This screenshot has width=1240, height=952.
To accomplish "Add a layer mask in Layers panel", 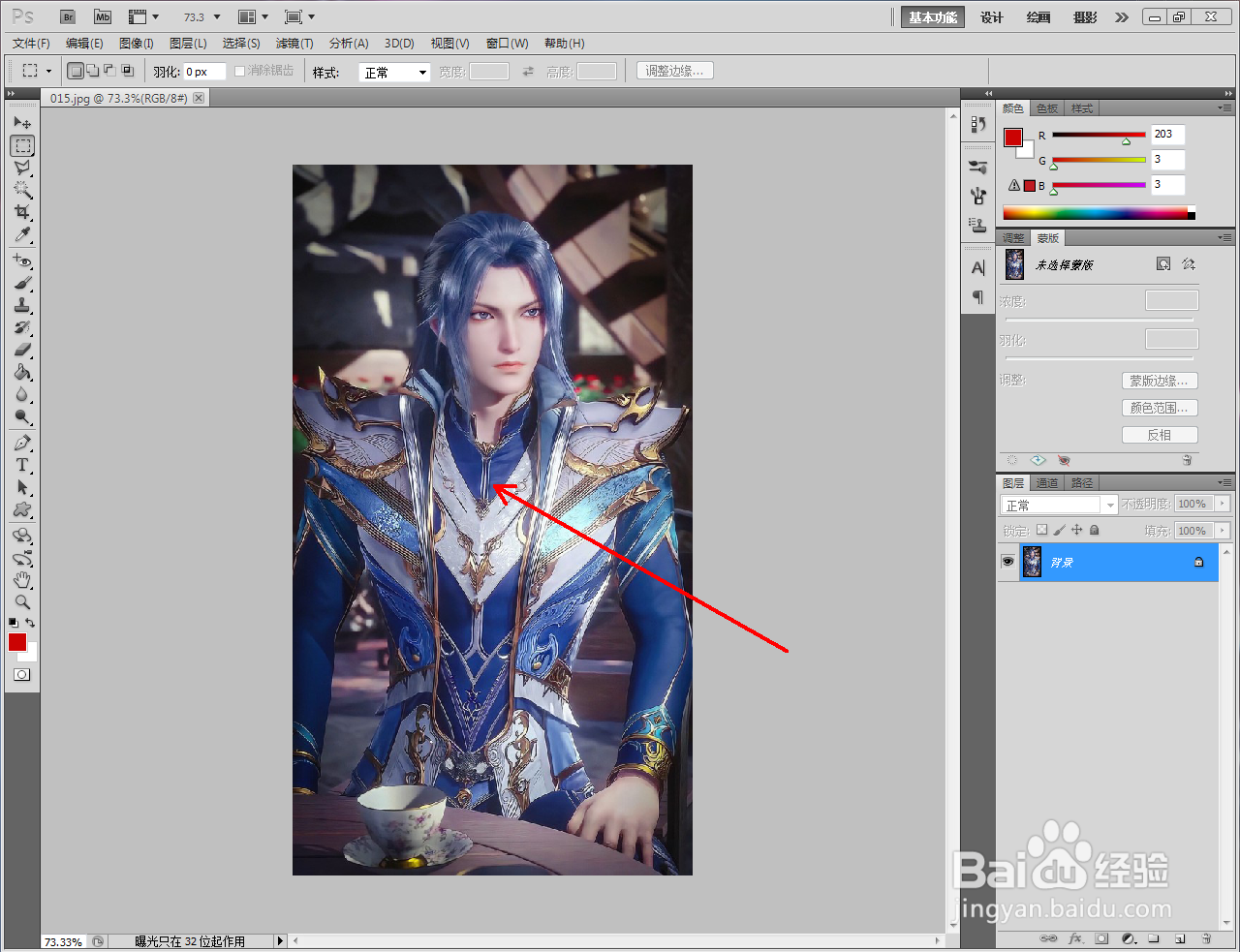I will coord(1101,938).
